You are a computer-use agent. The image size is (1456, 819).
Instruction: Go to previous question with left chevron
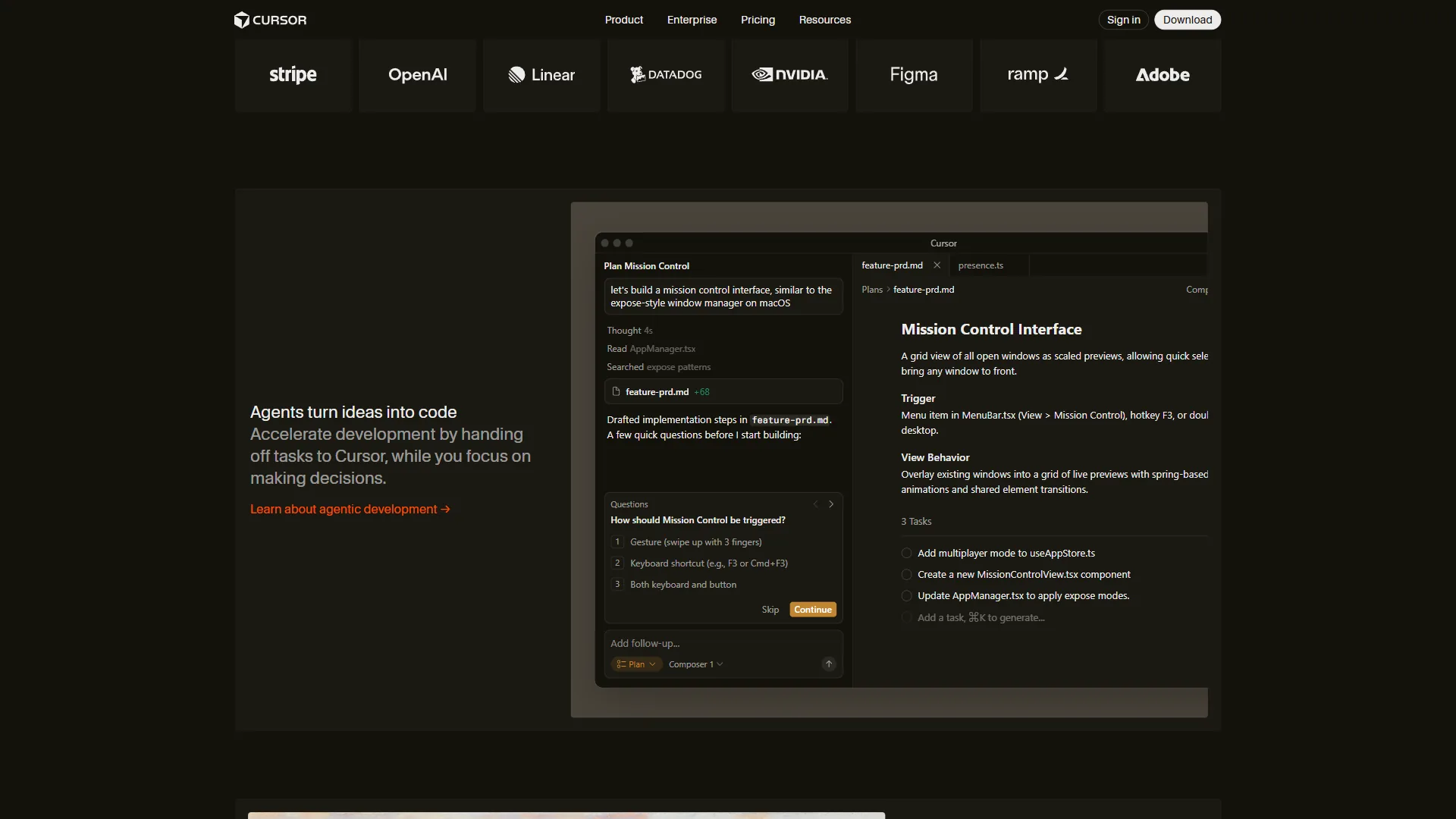(816, 504)
